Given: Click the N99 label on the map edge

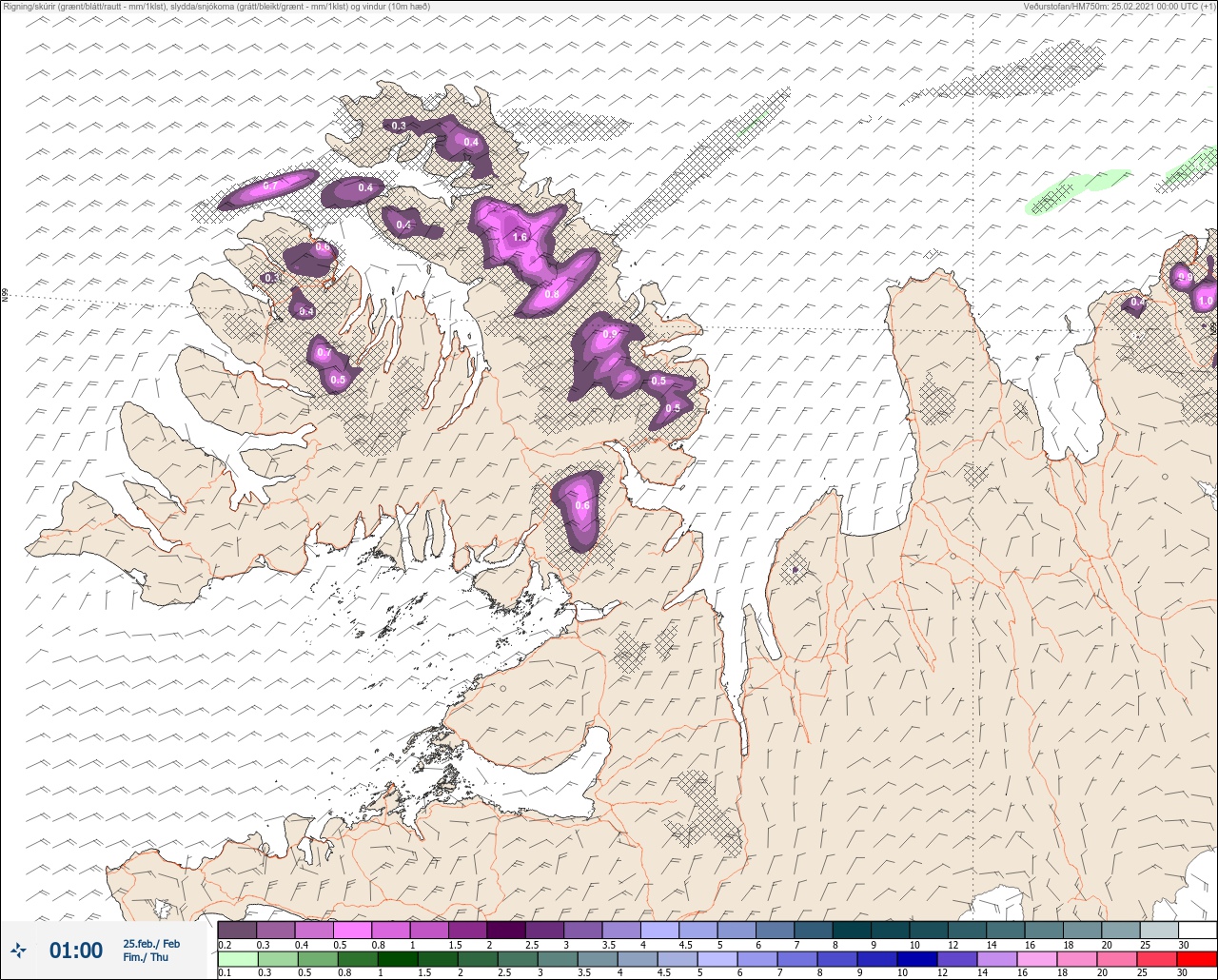Looking at the screenshot, I should (5, 296).
